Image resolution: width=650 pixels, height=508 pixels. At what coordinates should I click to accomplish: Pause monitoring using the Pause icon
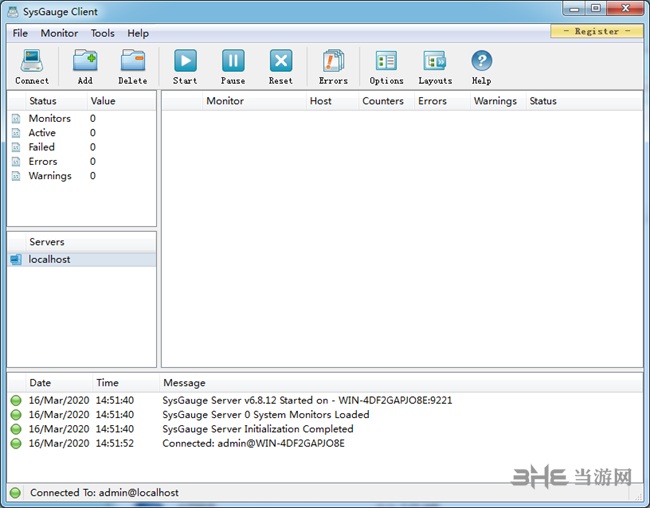click(233, 61)
